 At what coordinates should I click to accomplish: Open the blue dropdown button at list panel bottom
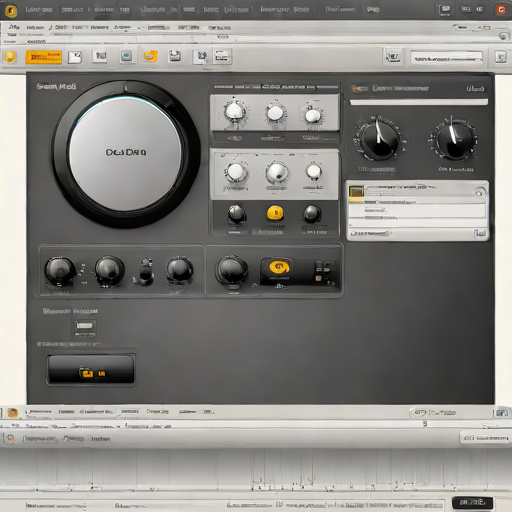[x=480, y=233]
